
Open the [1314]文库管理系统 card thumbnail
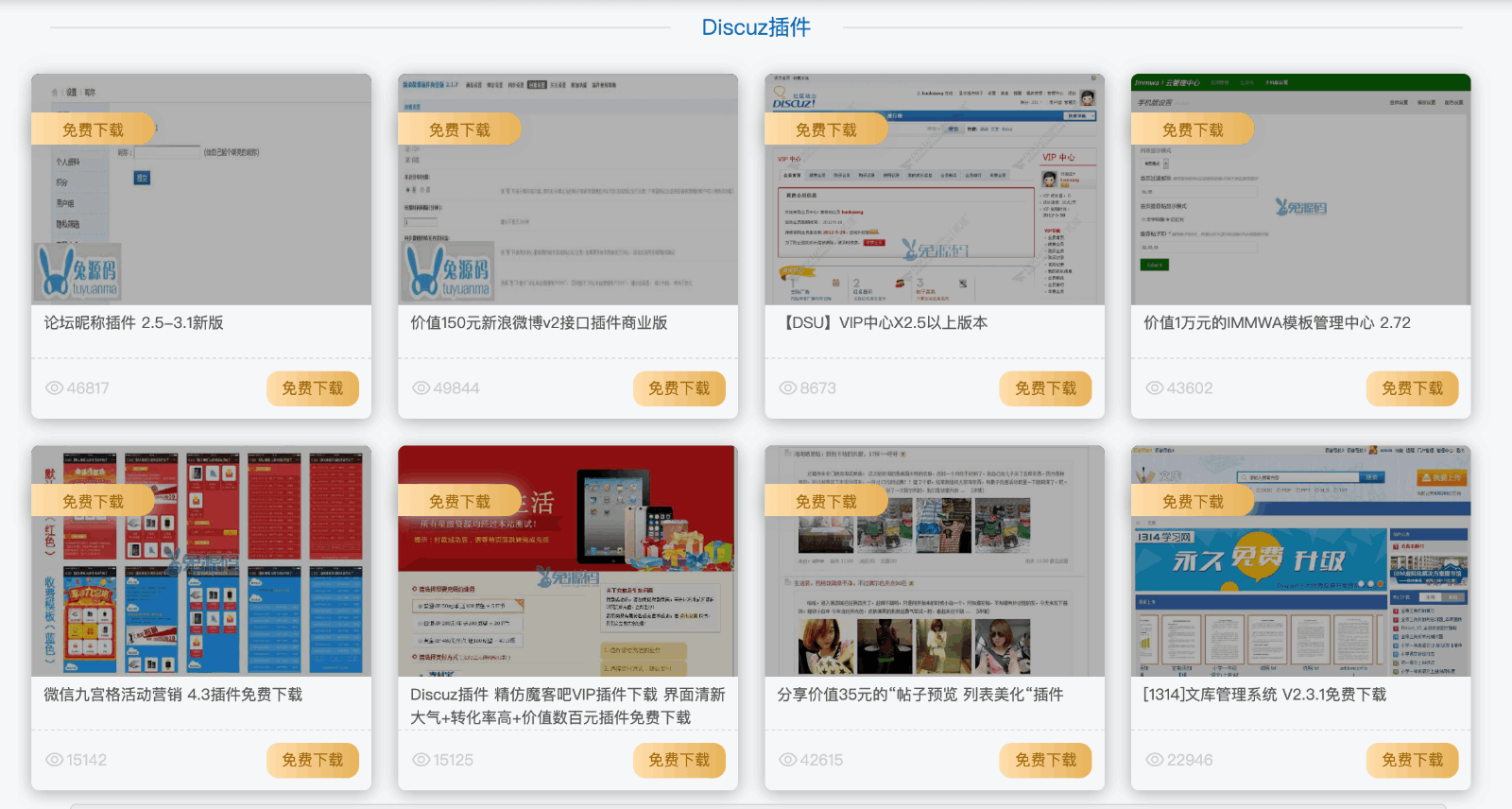(x=1301, y=560)
